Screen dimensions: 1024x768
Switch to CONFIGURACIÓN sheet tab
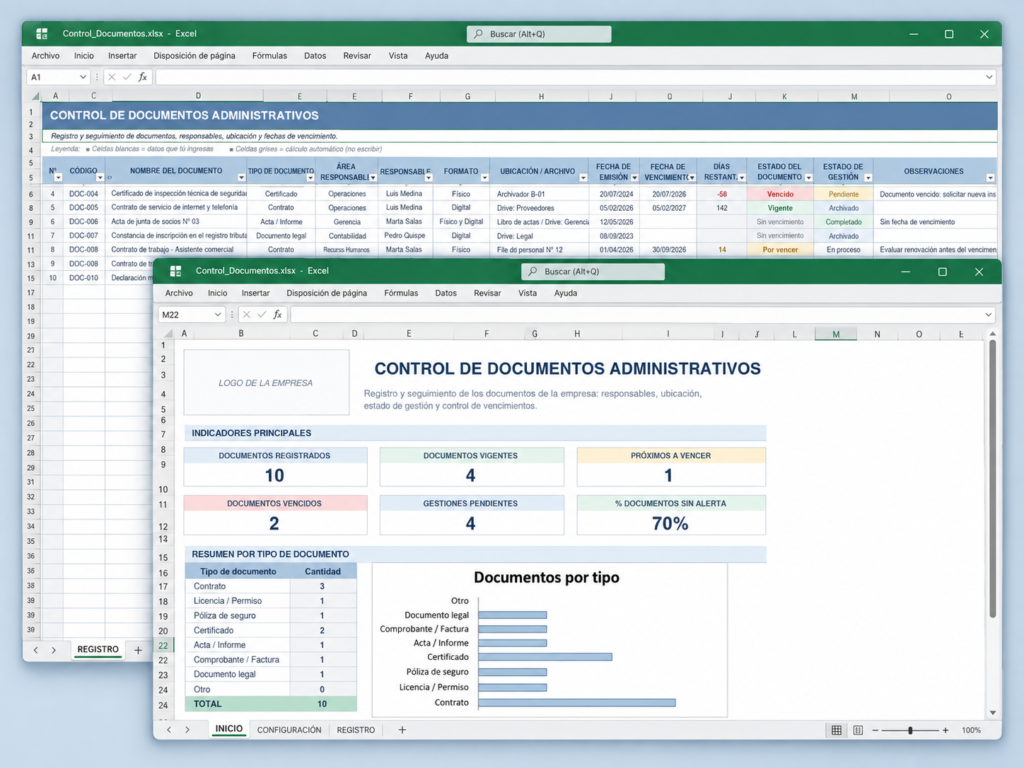(289, 730)
